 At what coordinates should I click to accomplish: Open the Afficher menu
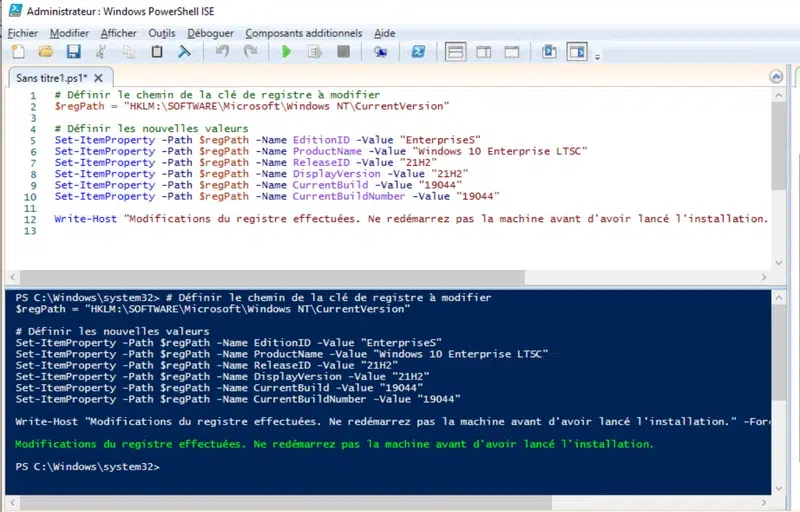point(118,33)
